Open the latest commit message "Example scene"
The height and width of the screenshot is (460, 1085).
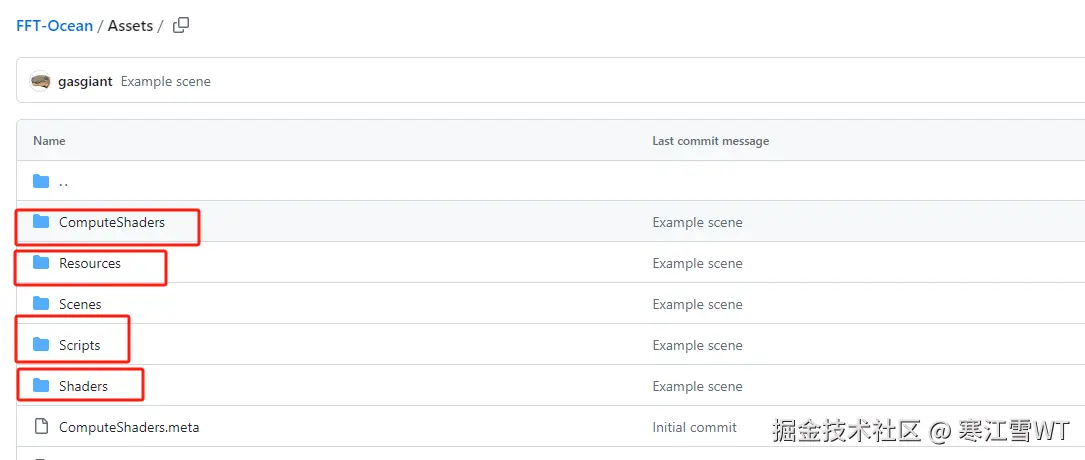click(166, 81)
